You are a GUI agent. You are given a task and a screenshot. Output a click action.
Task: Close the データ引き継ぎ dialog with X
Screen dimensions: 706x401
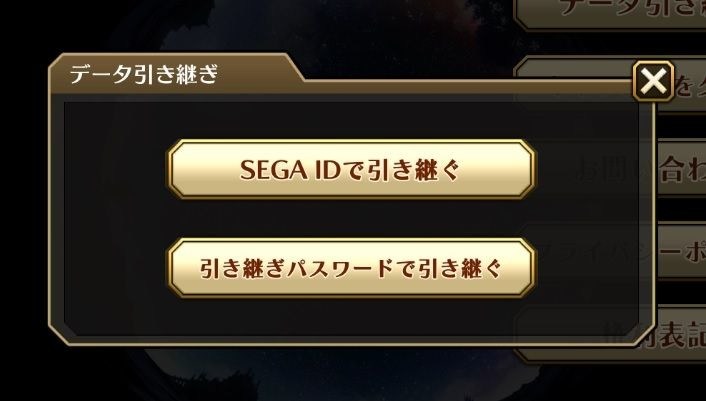[x=653, y=81]
